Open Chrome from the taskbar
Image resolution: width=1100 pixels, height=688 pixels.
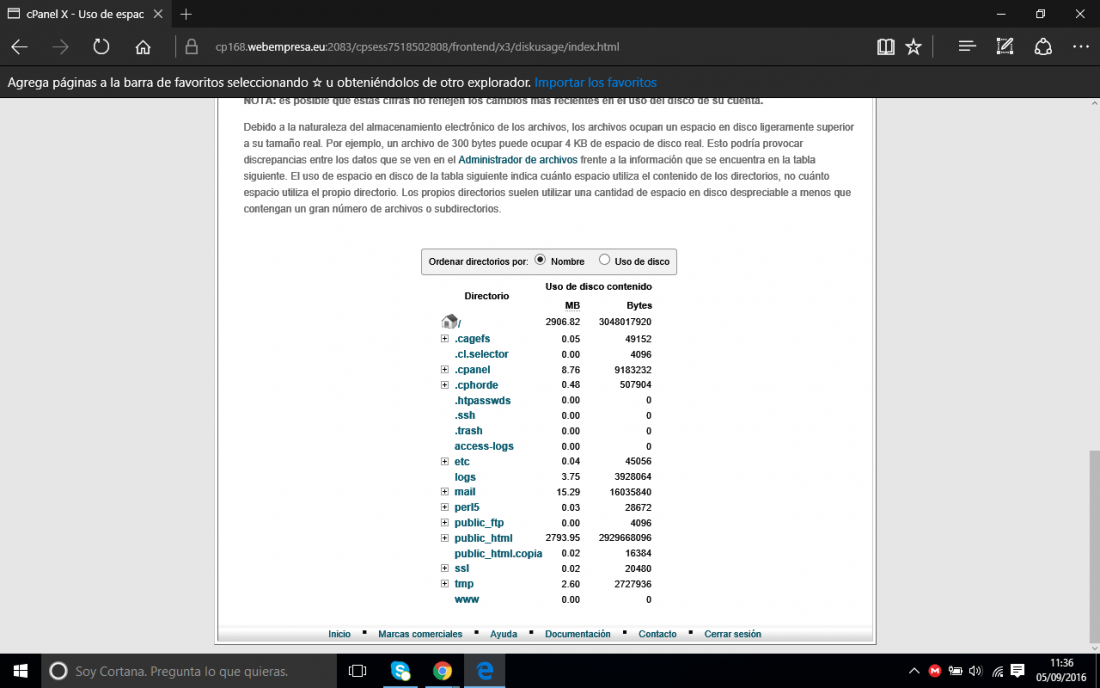tap(442, 671)
